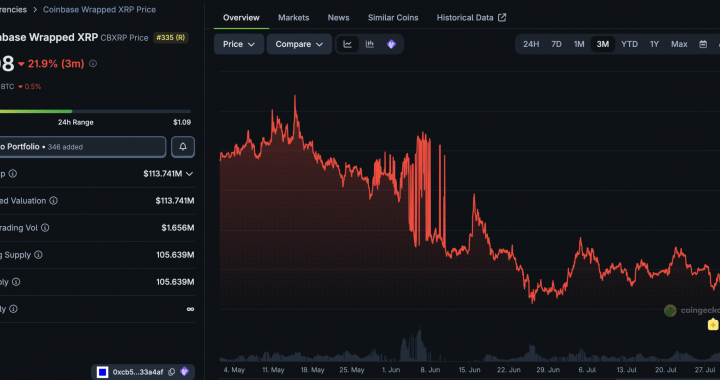Click the price alert bell icon
This screenshot has height=380, width=720.
[183, 147]
